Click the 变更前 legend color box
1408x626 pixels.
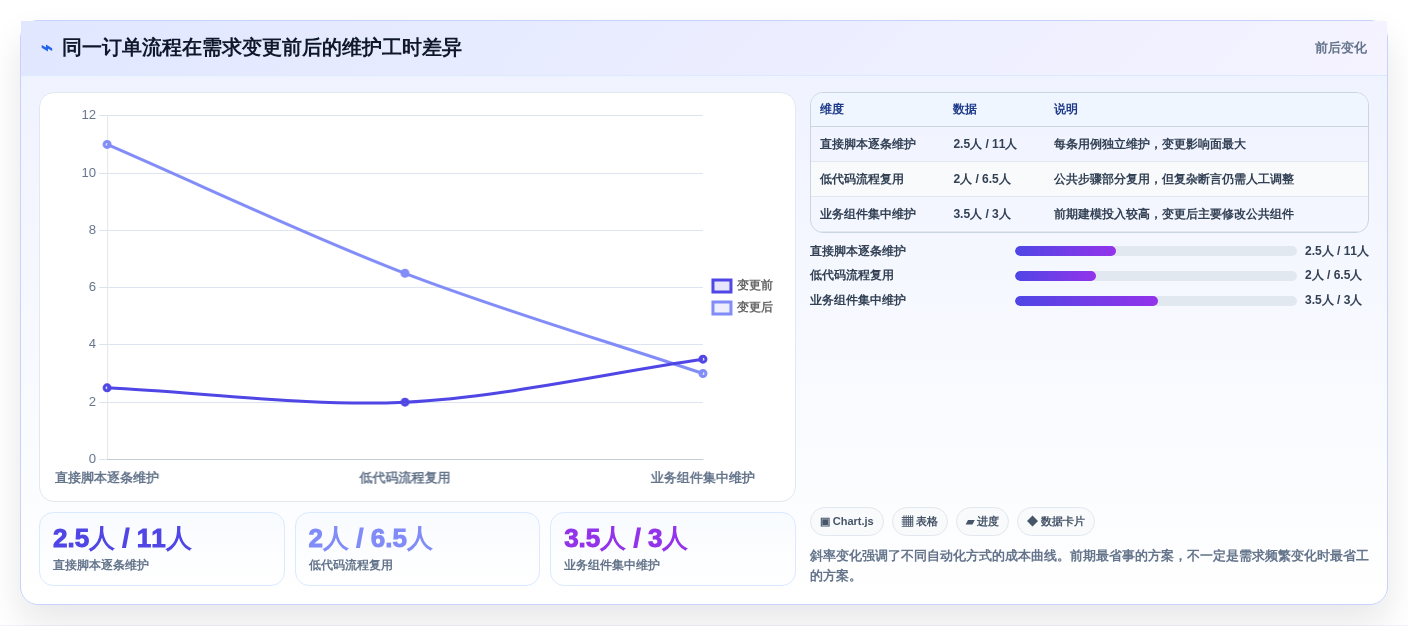tap(722, 286)
